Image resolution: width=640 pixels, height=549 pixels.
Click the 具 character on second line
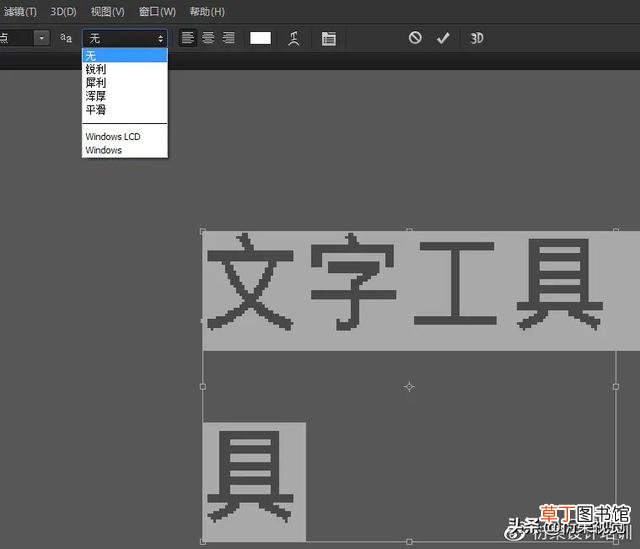pos(250,476)
